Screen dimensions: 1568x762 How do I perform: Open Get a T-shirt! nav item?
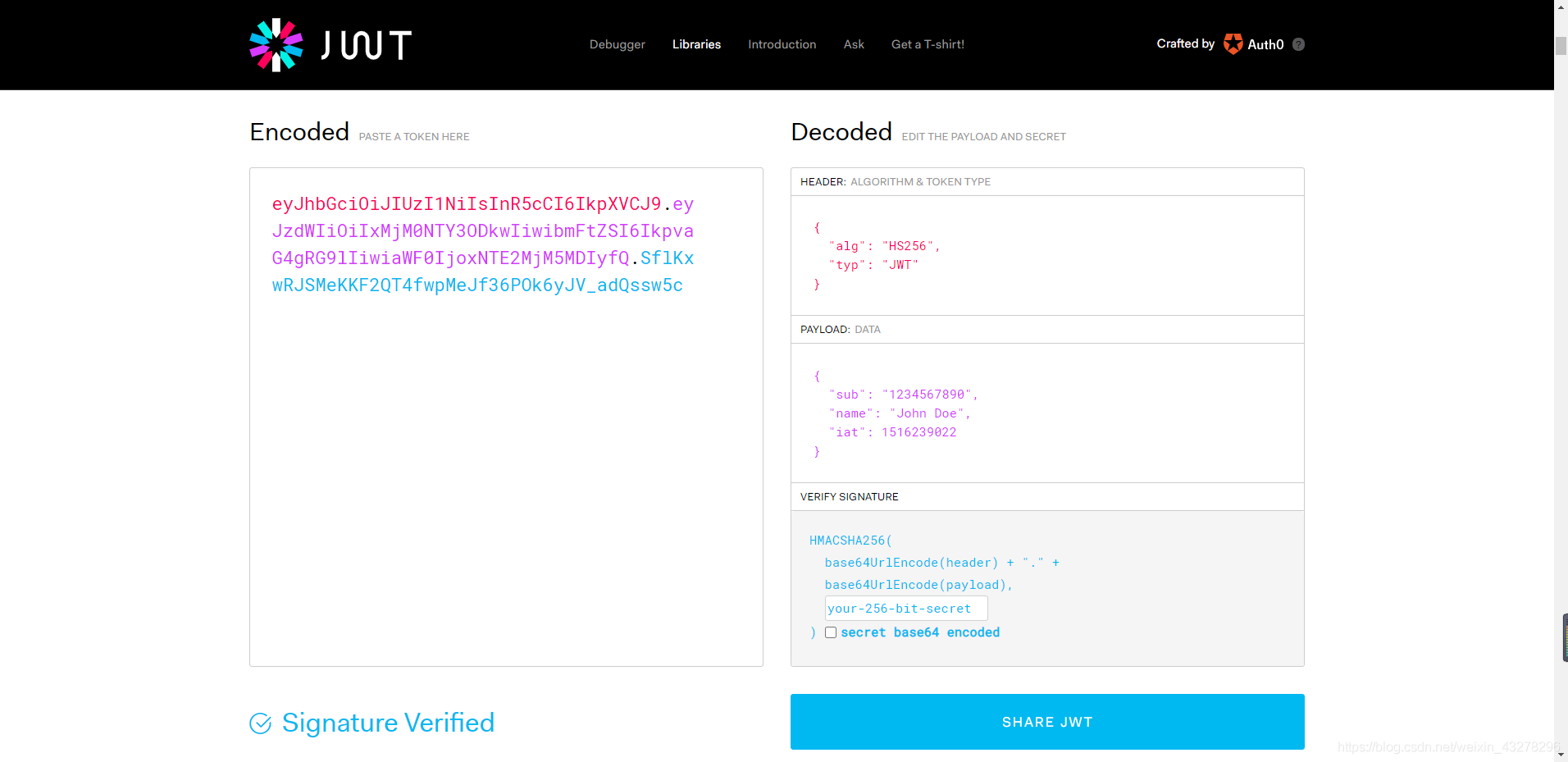tap(928, 44)
